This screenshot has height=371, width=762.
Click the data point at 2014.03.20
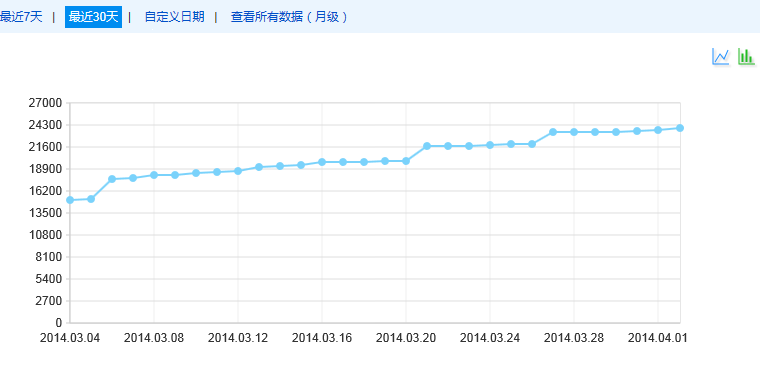coord(406,161)
